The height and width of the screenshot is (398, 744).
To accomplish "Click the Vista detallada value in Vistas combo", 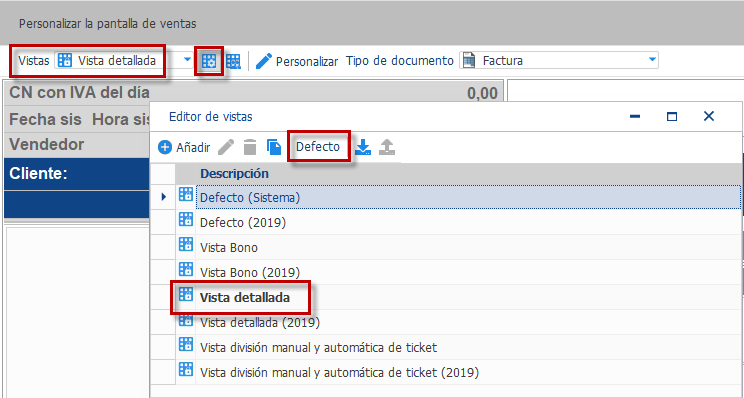I will tap(117, 61).
